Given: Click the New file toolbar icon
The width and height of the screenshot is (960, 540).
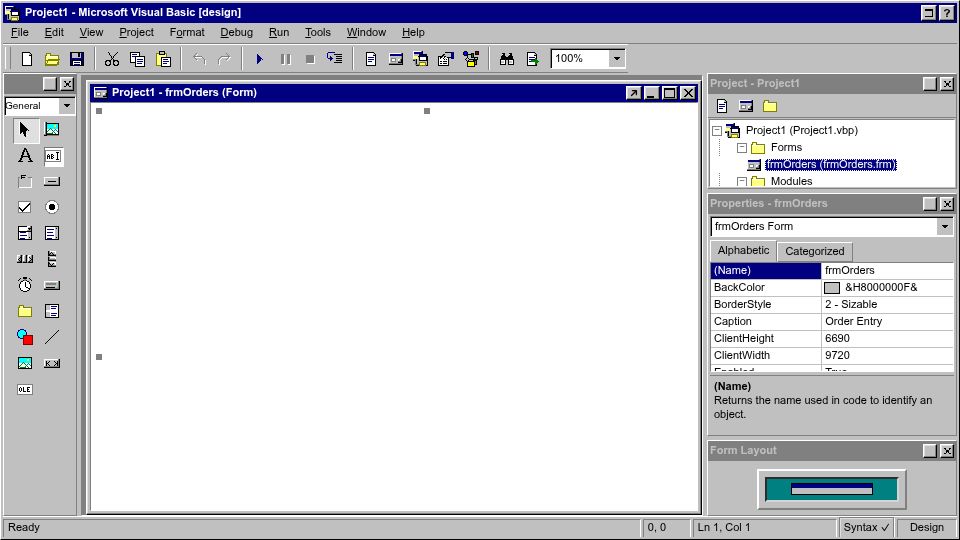Looking at the screenshot, I should tap(26, 59).
